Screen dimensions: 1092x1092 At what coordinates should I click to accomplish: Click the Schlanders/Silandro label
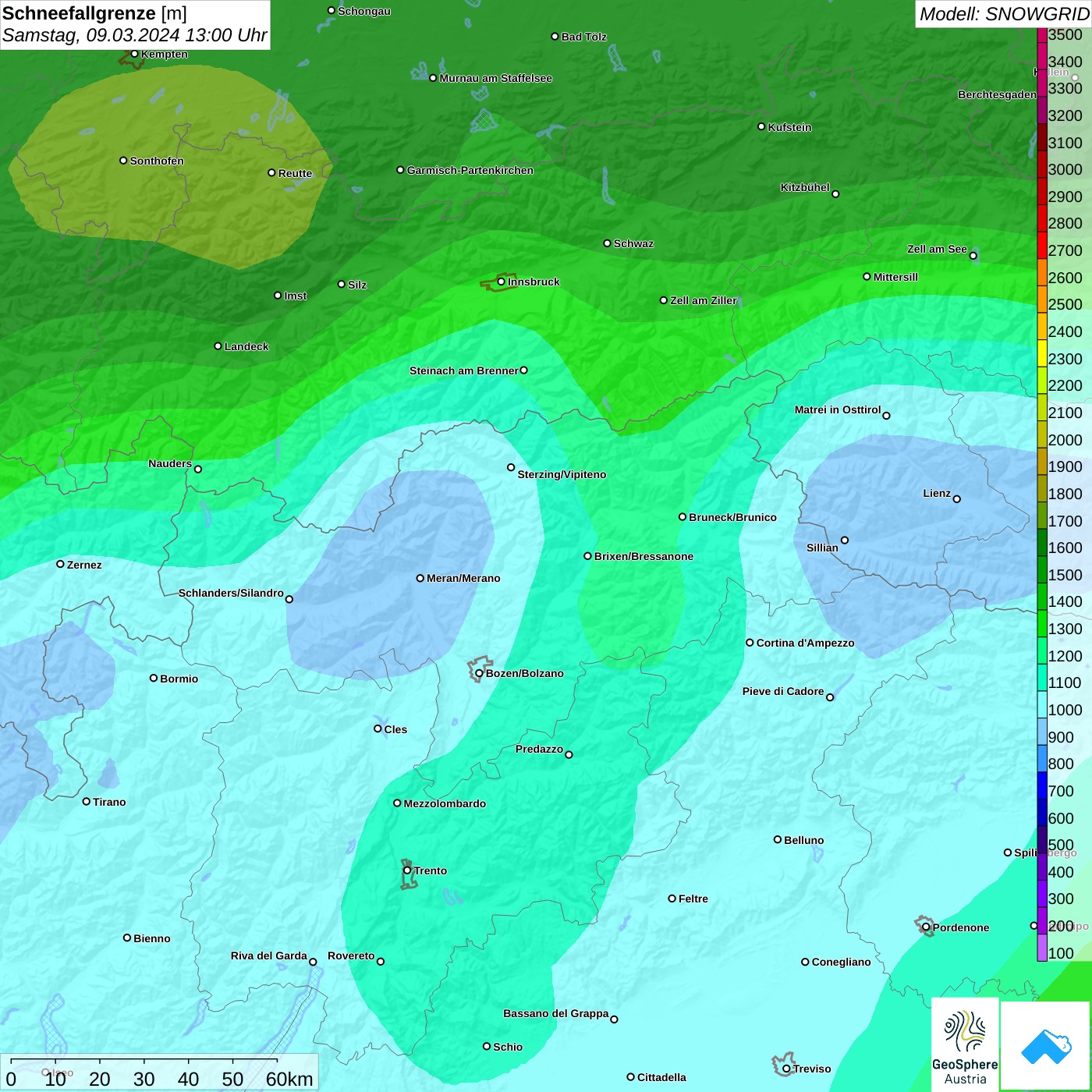tap(231, 593)
